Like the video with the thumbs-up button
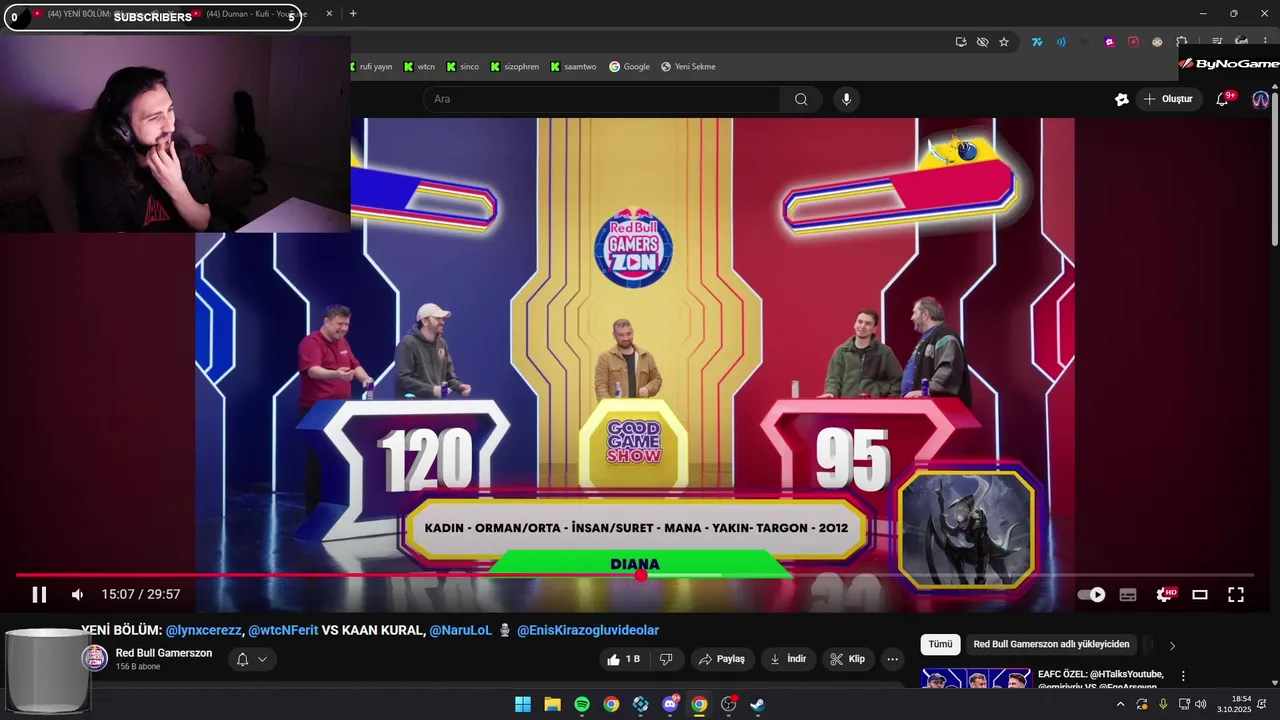Image resolution: width=1280 pixels, height=720 pixels. [622, 659]
